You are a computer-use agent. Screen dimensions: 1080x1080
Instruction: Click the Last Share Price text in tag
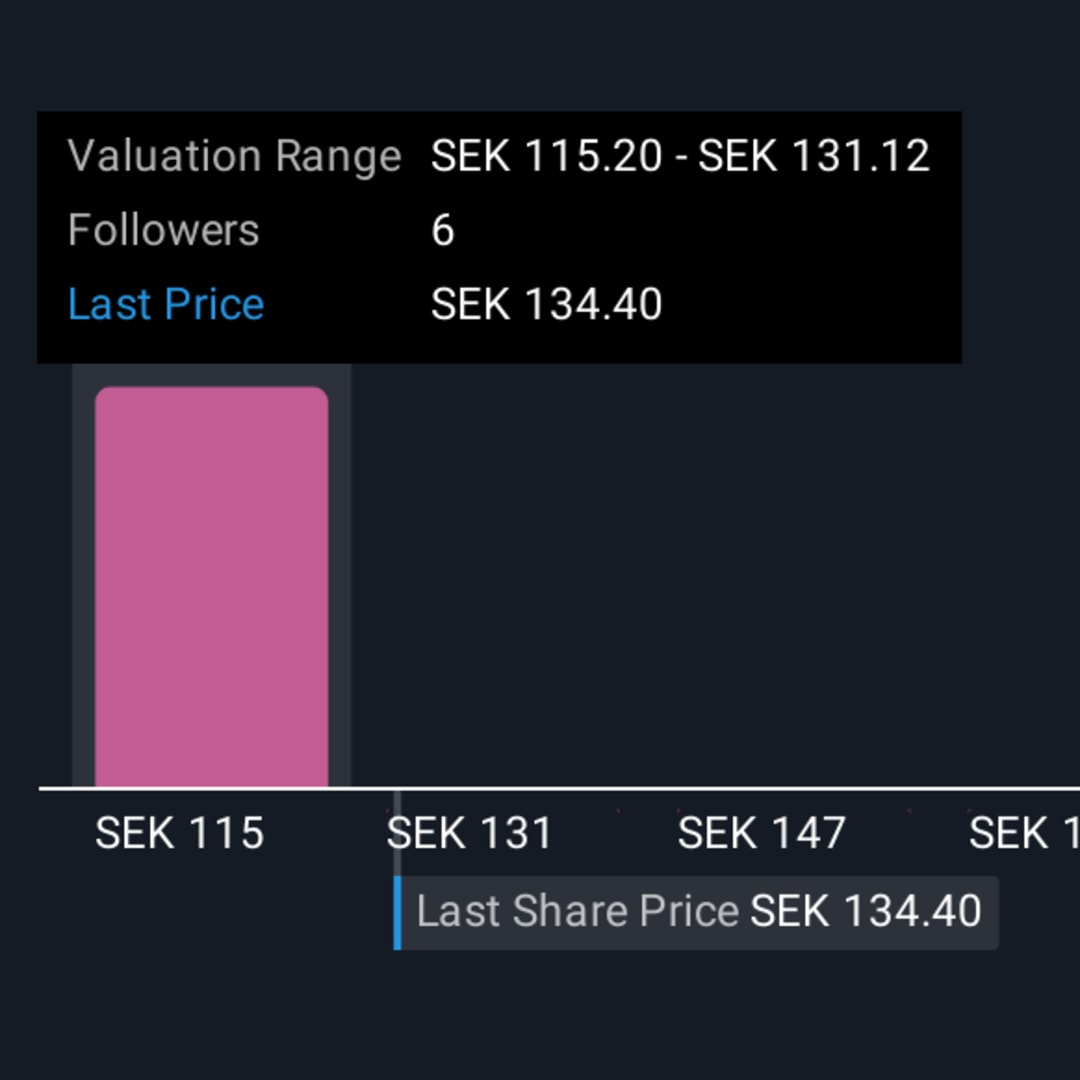click(578, 911)
